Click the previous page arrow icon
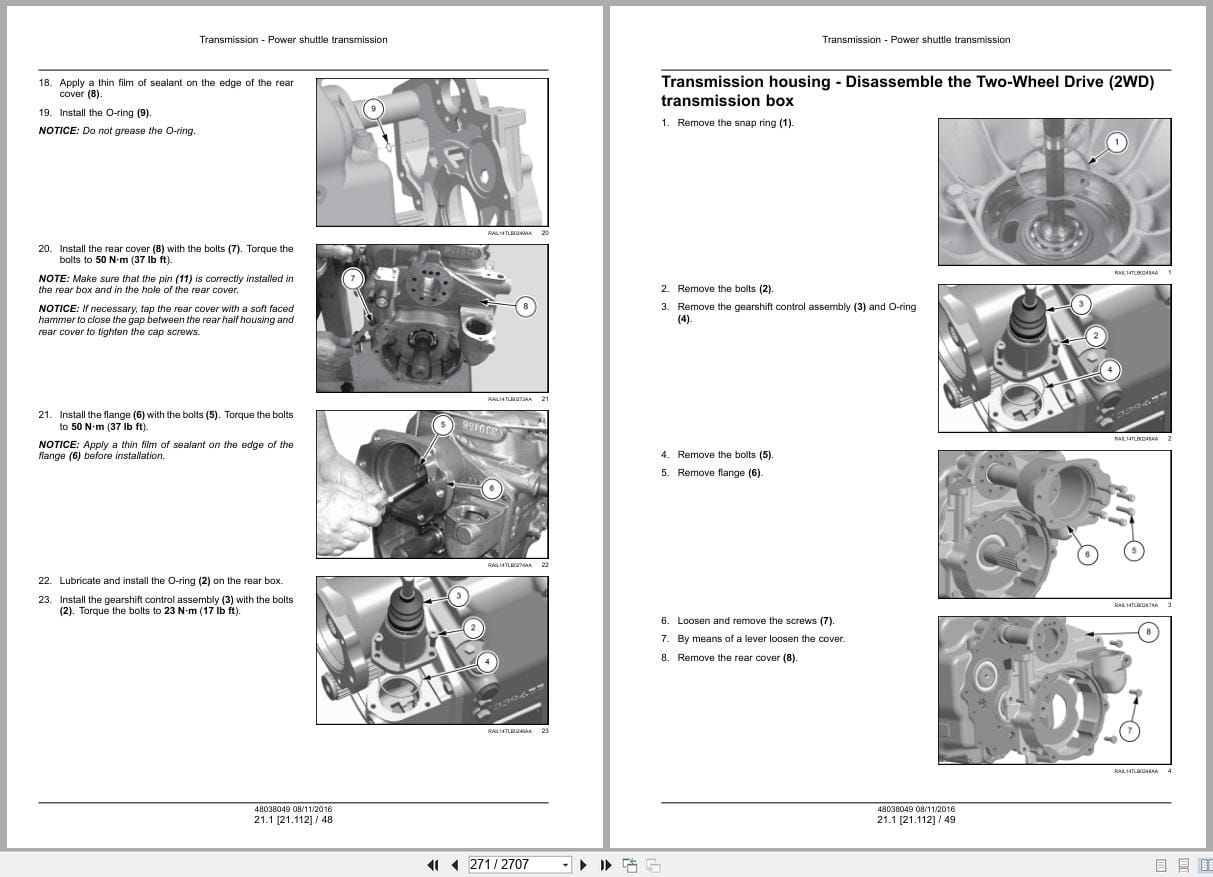Viewport: 1213px width, 877px height. coord(454,864)
